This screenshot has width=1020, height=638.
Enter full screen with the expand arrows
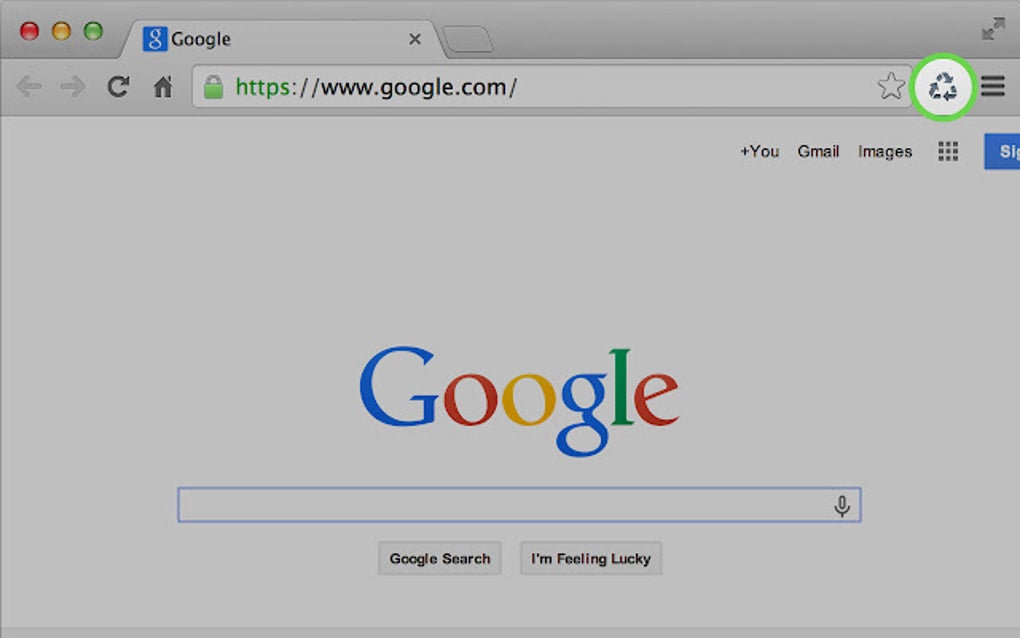(x=993, y=29)
